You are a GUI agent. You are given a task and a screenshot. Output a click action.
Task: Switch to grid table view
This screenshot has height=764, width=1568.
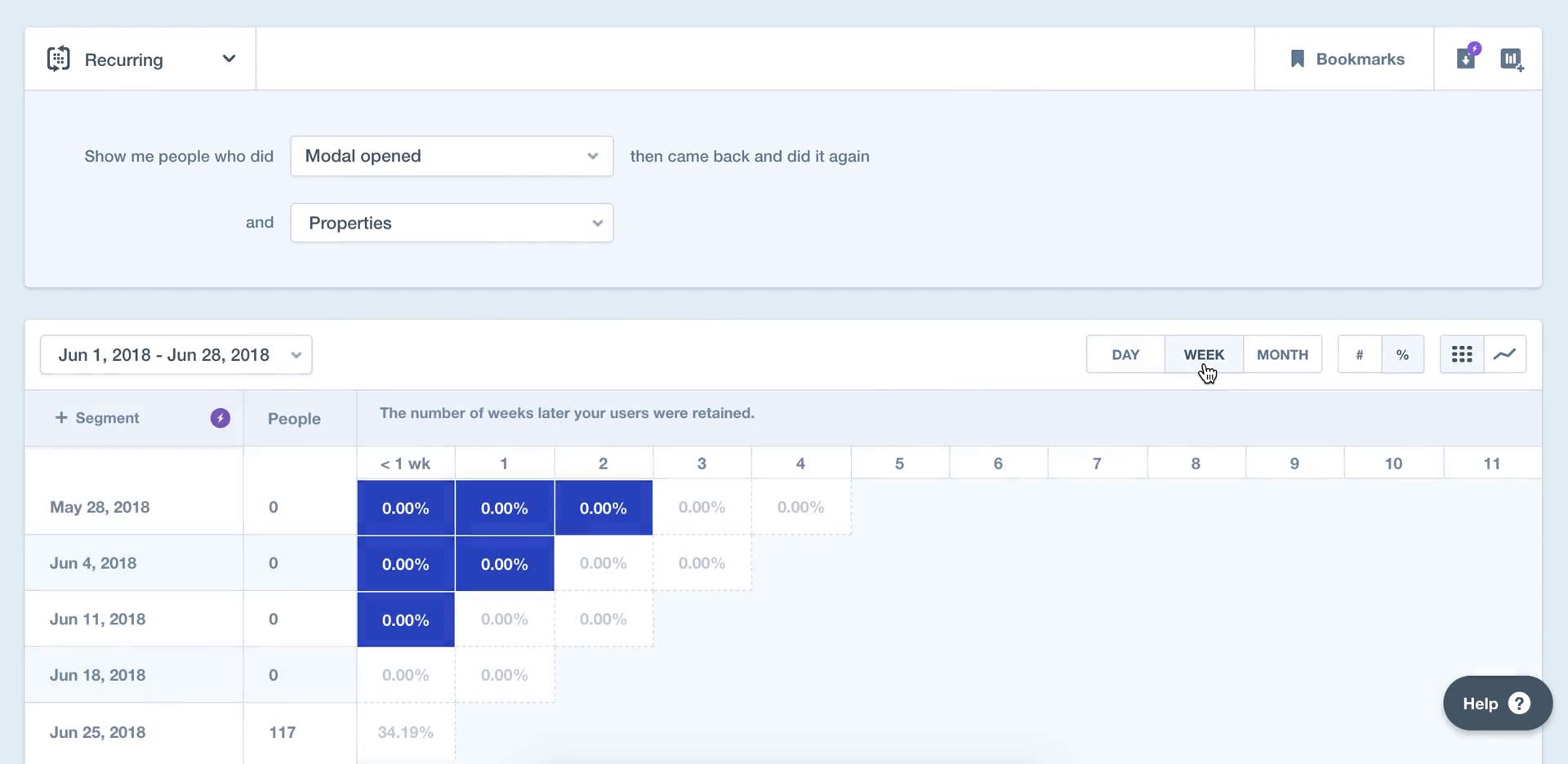click(1462, 354)
